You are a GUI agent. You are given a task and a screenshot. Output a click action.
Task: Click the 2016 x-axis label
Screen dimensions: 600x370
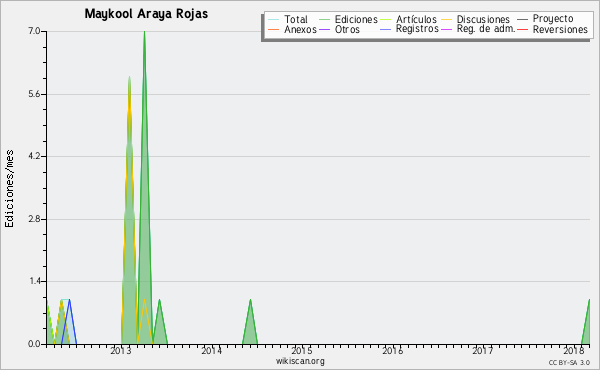[393, 350]
